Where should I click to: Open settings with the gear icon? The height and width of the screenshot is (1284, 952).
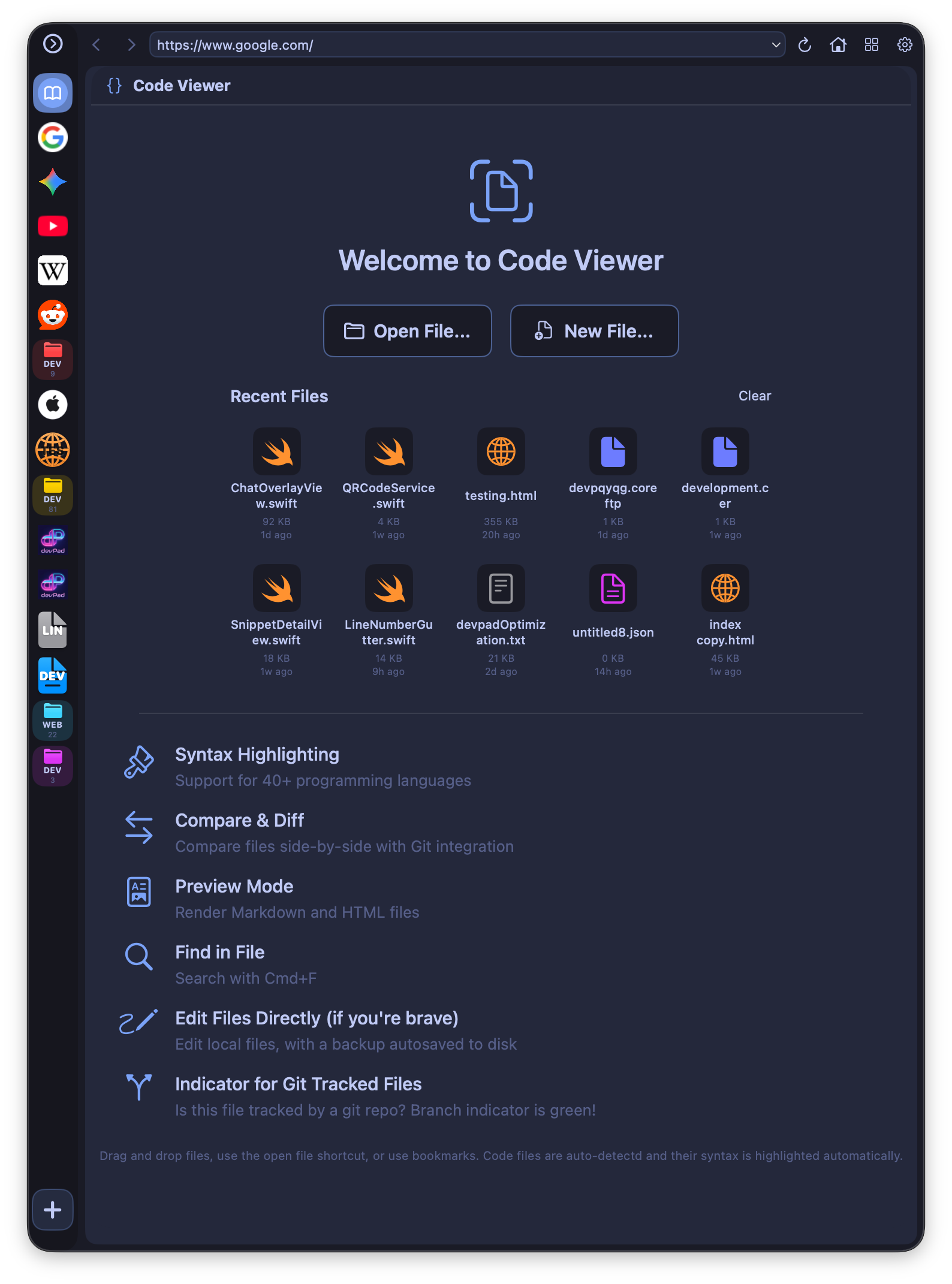click(x=905, y=44)
